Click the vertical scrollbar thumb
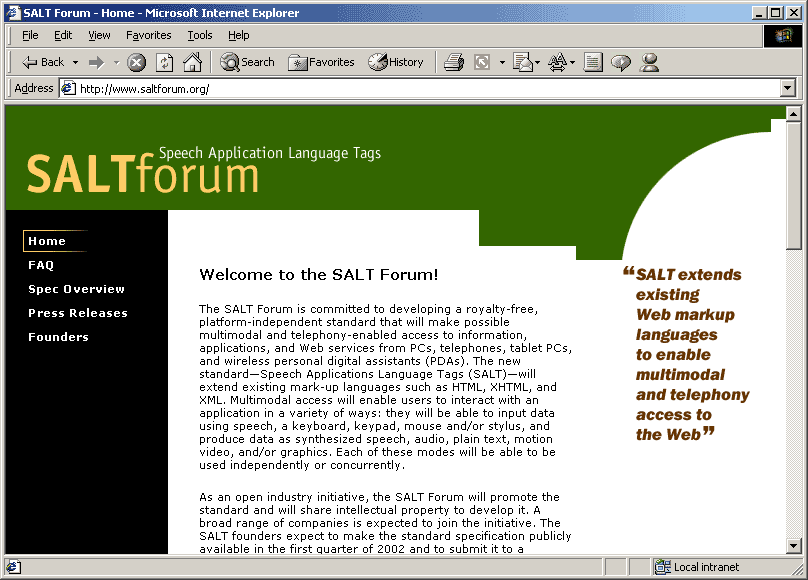This screenshot has width=808, height=580. (x=793, y=185)
